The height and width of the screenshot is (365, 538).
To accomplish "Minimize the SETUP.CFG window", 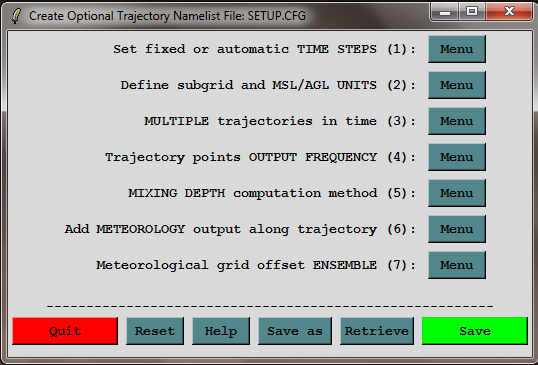I will click(445, 12).
